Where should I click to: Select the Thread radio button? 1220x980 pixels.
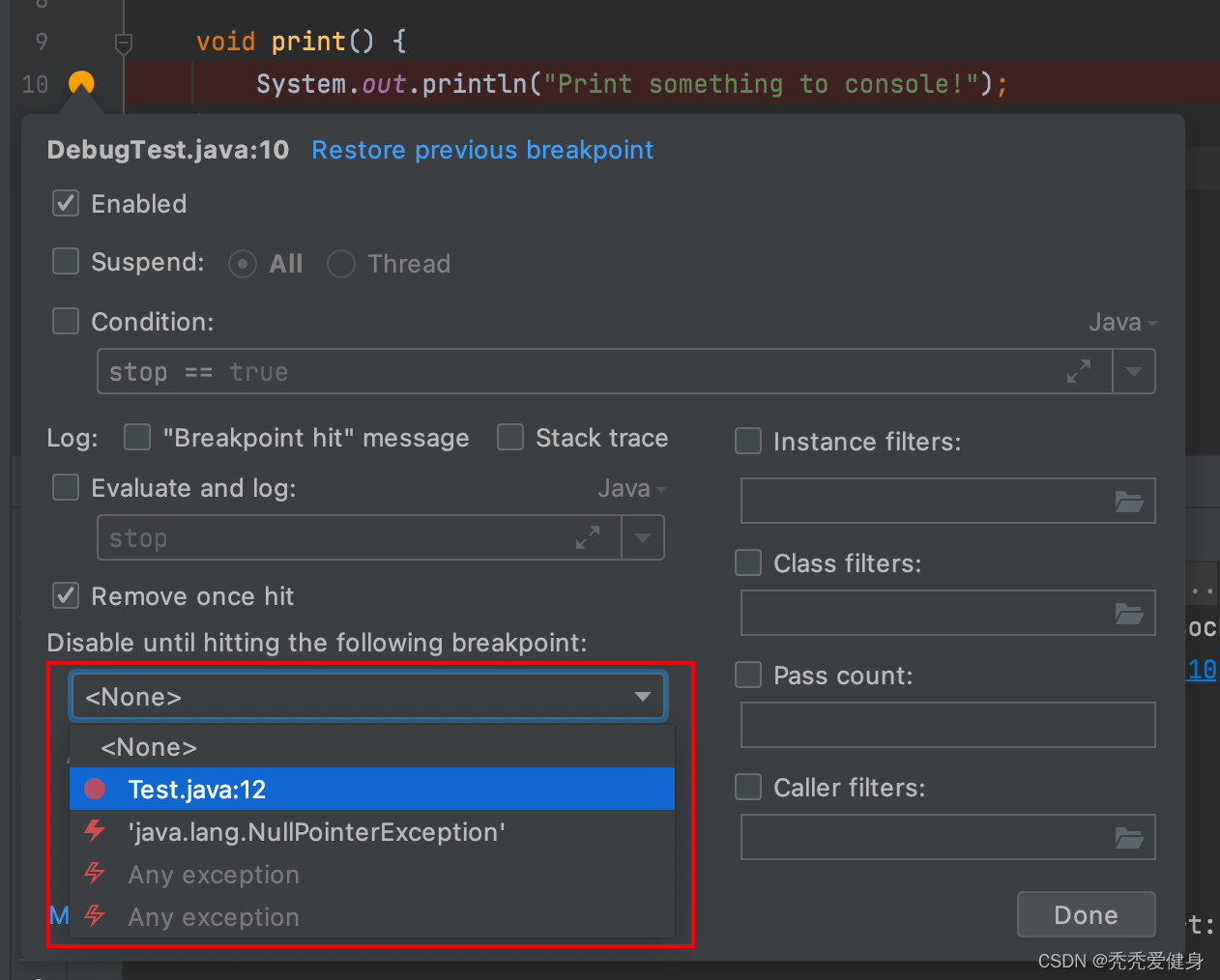click(x=341, y=264)
